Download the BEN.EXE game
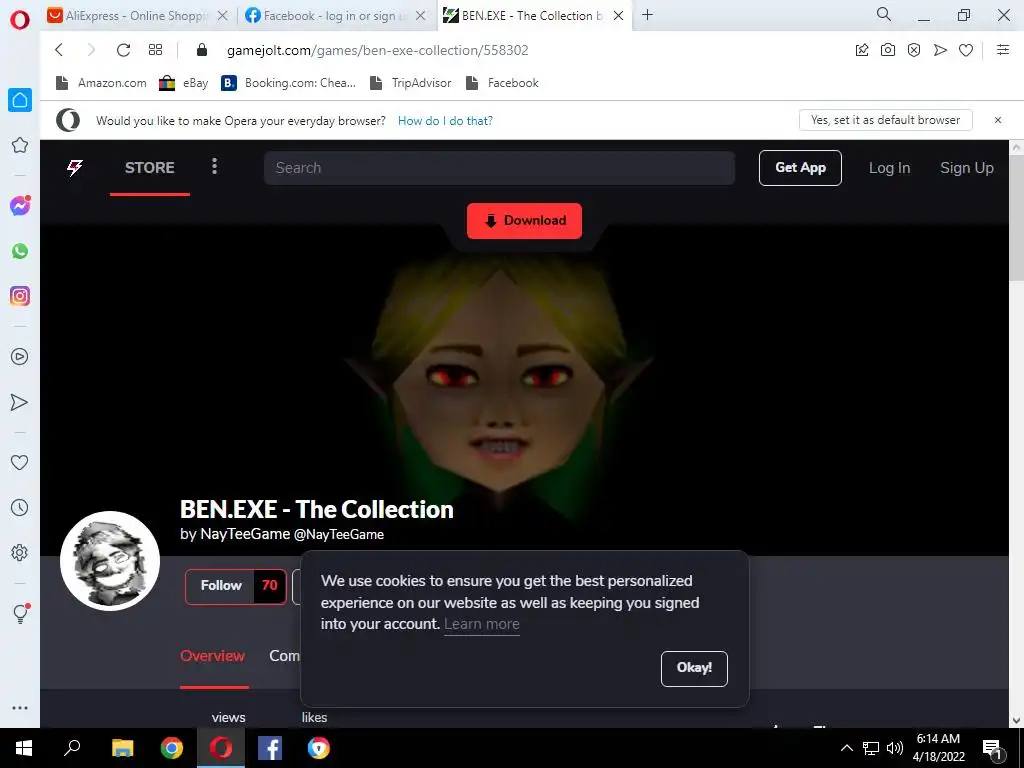 [524, 221]
